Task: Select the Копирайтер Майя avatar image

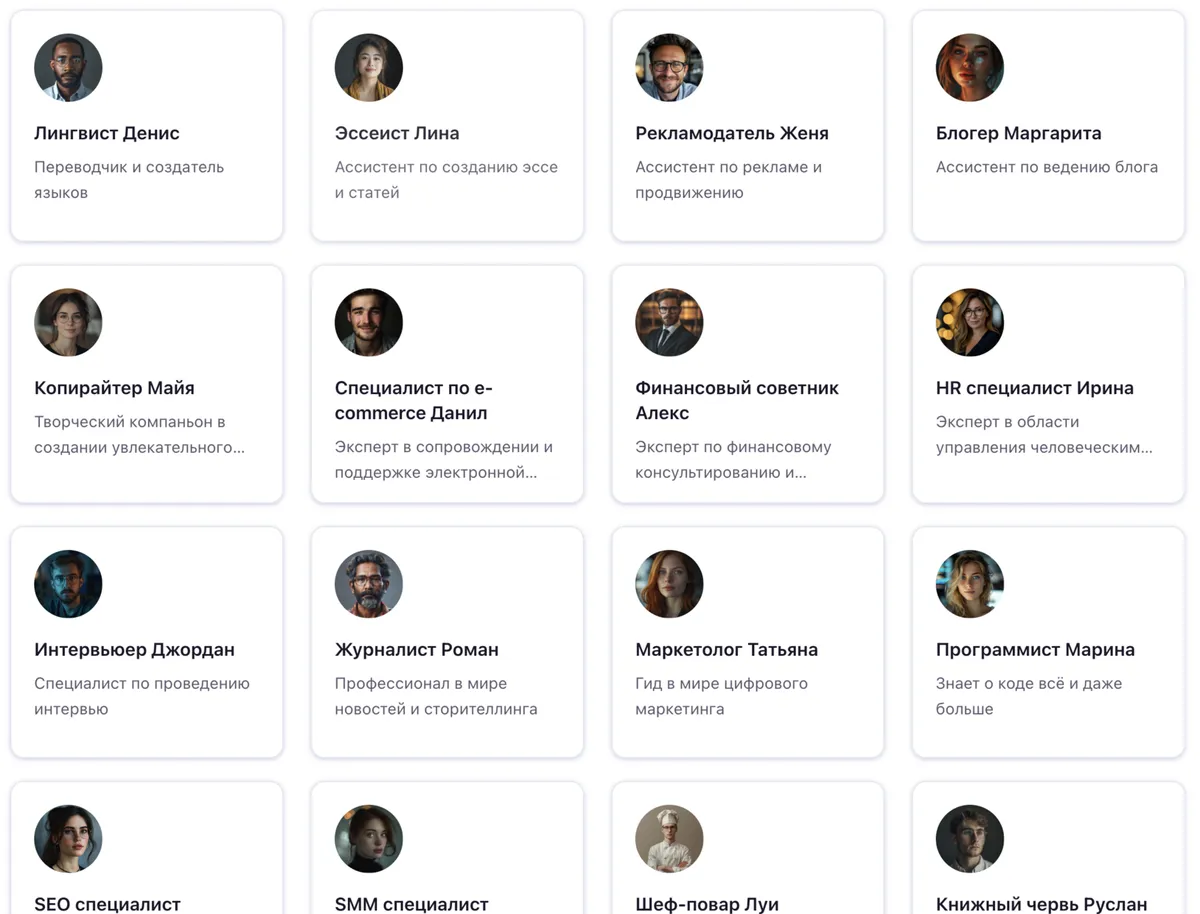Action: (x=68, y=322)
